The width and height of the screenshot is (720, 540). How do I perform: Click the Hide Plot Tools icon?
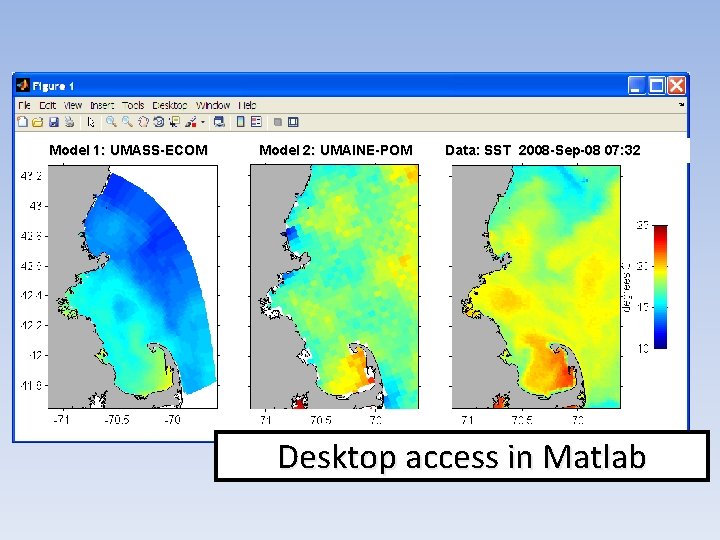coord(277,122)
